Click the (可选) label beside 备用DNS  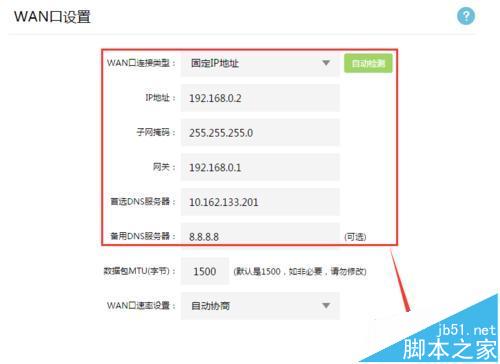pos(355,237)
